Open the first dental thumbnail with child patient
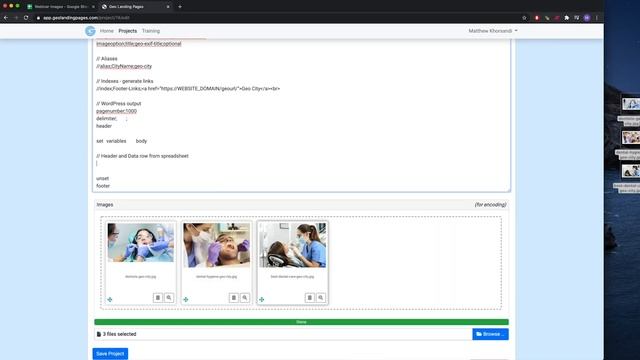This screenshot has width=640, height=360. pyautogui.click(x=140, y=242)
